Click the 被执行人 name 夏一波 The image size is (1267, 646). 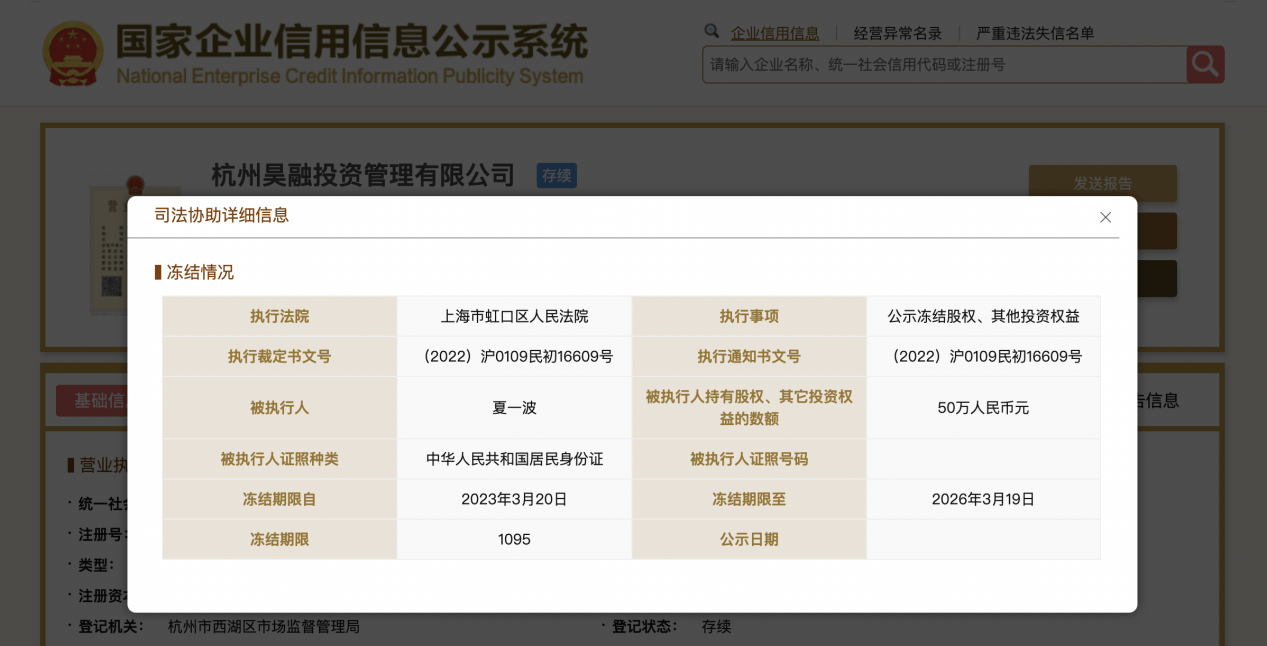514,407
